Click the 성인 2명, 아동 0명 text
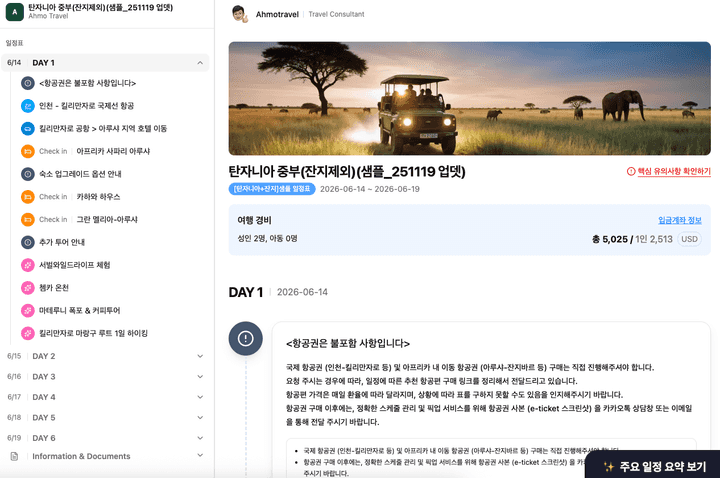This screenshot has width=720, height=478. (267, 238)
